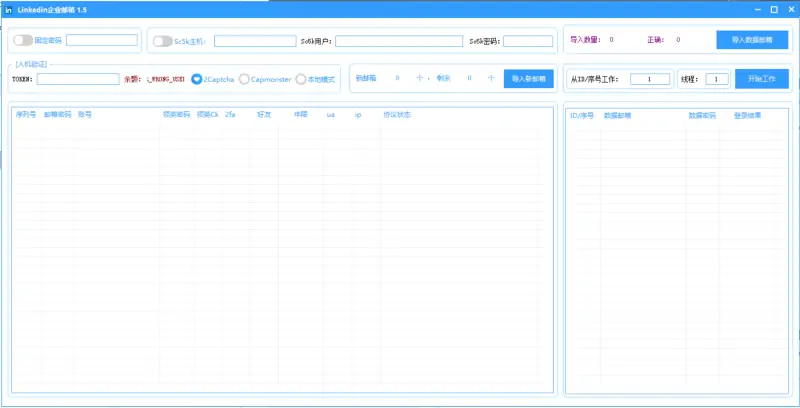
Task: Click the 从ID/序号工作 number field
Action: (650, 79)
